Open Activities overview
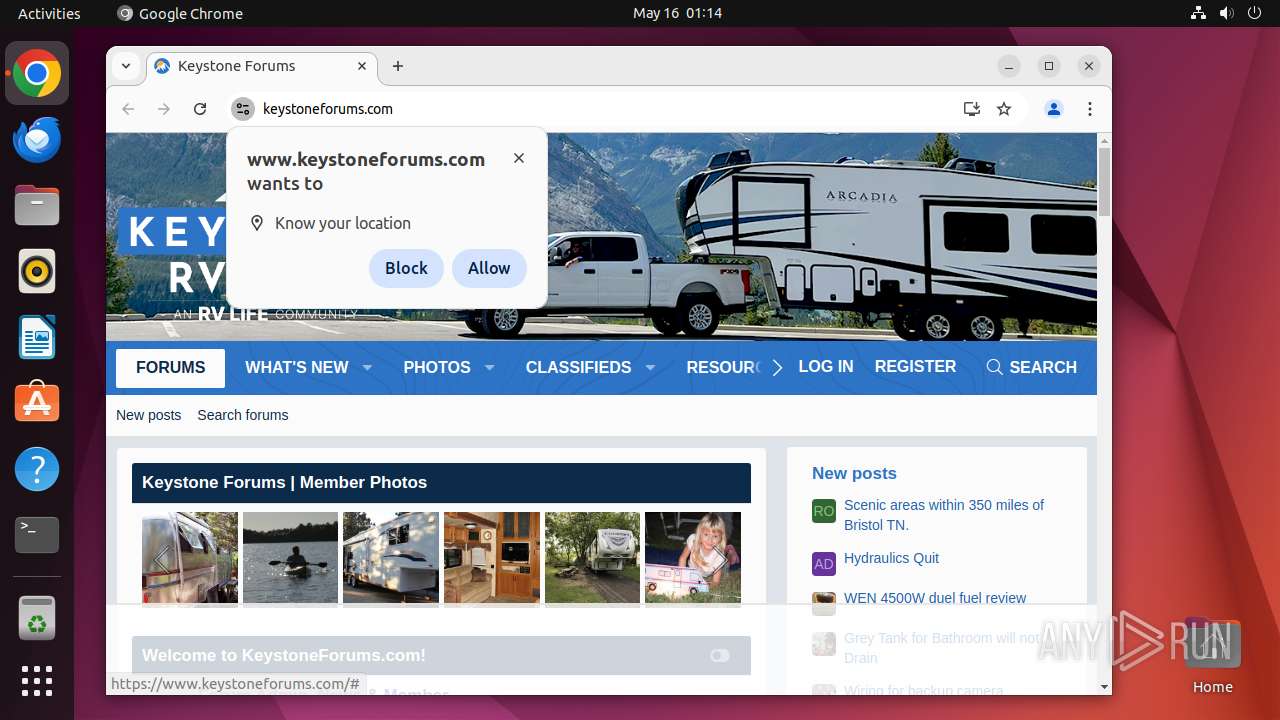 coord(49,13)
